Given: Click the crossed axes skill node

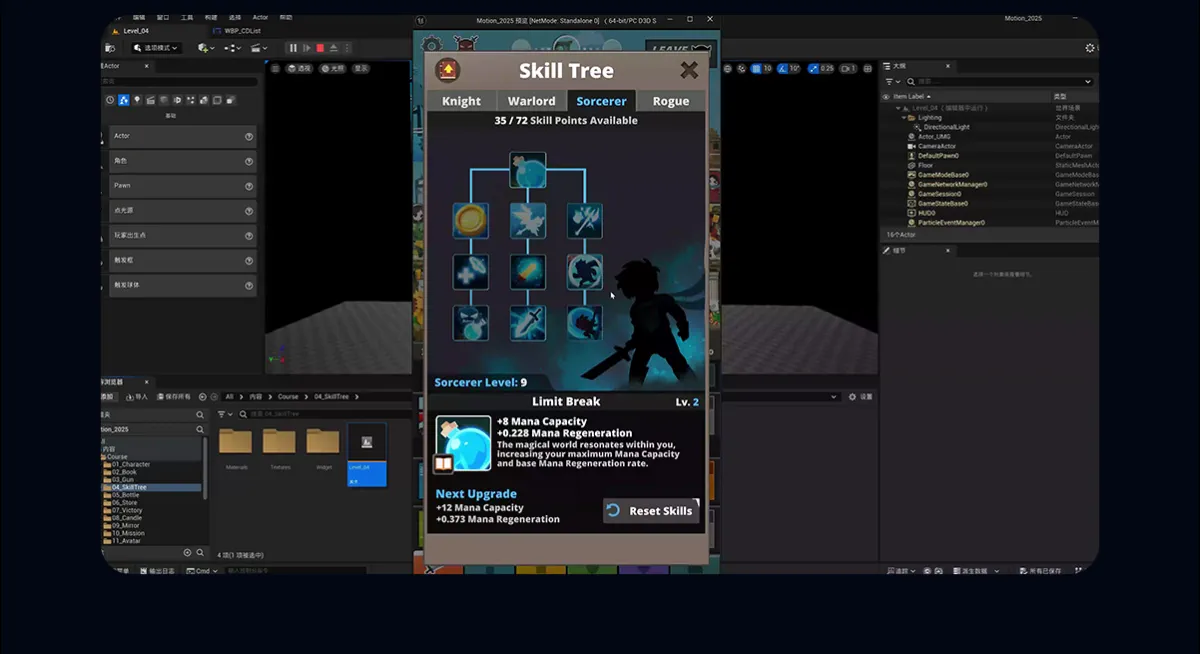Looking at the screenshot, I should [585, 220].
